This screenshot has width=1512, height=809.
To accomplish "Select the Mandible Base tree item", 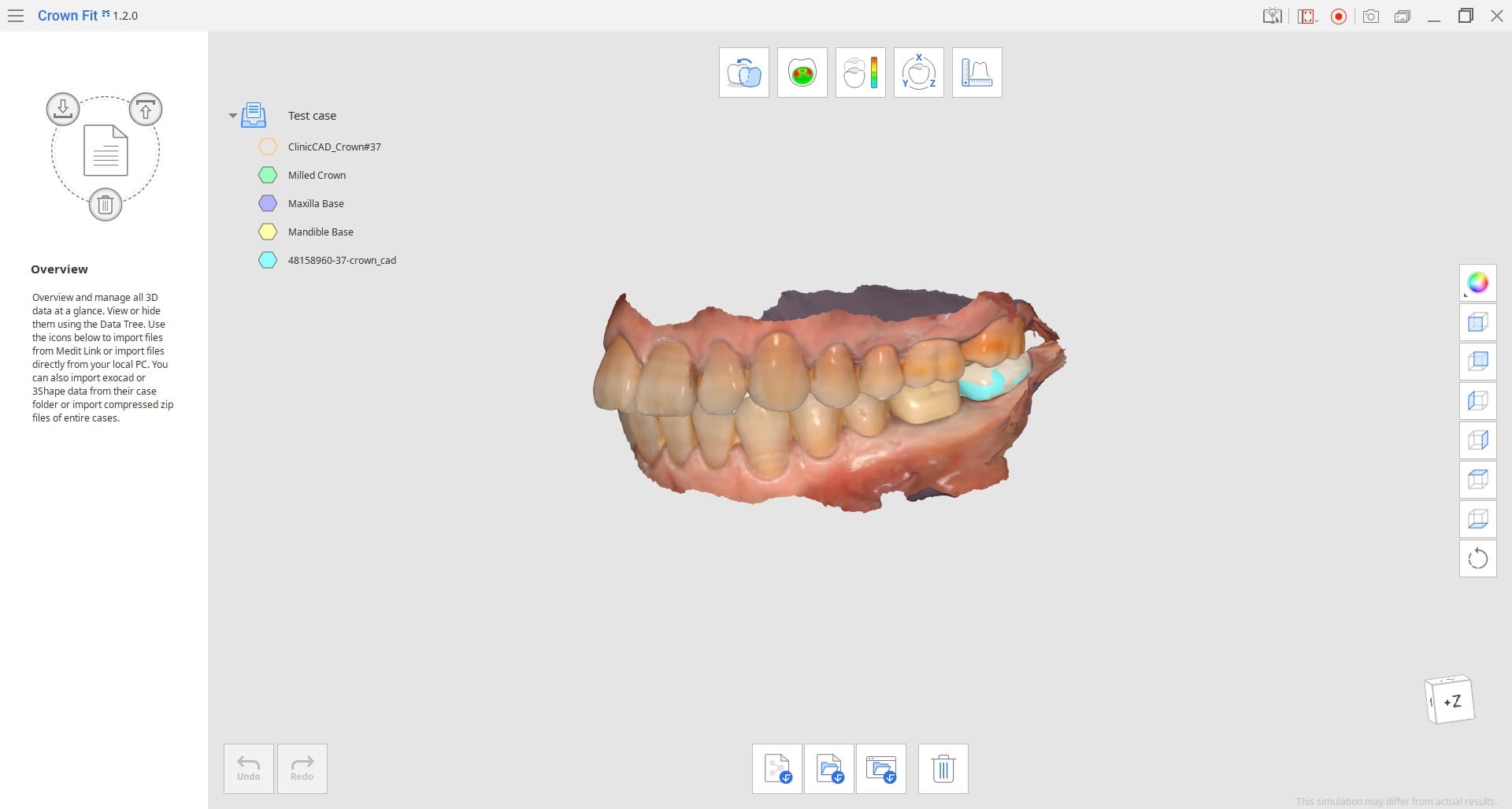I will [321, 232].
